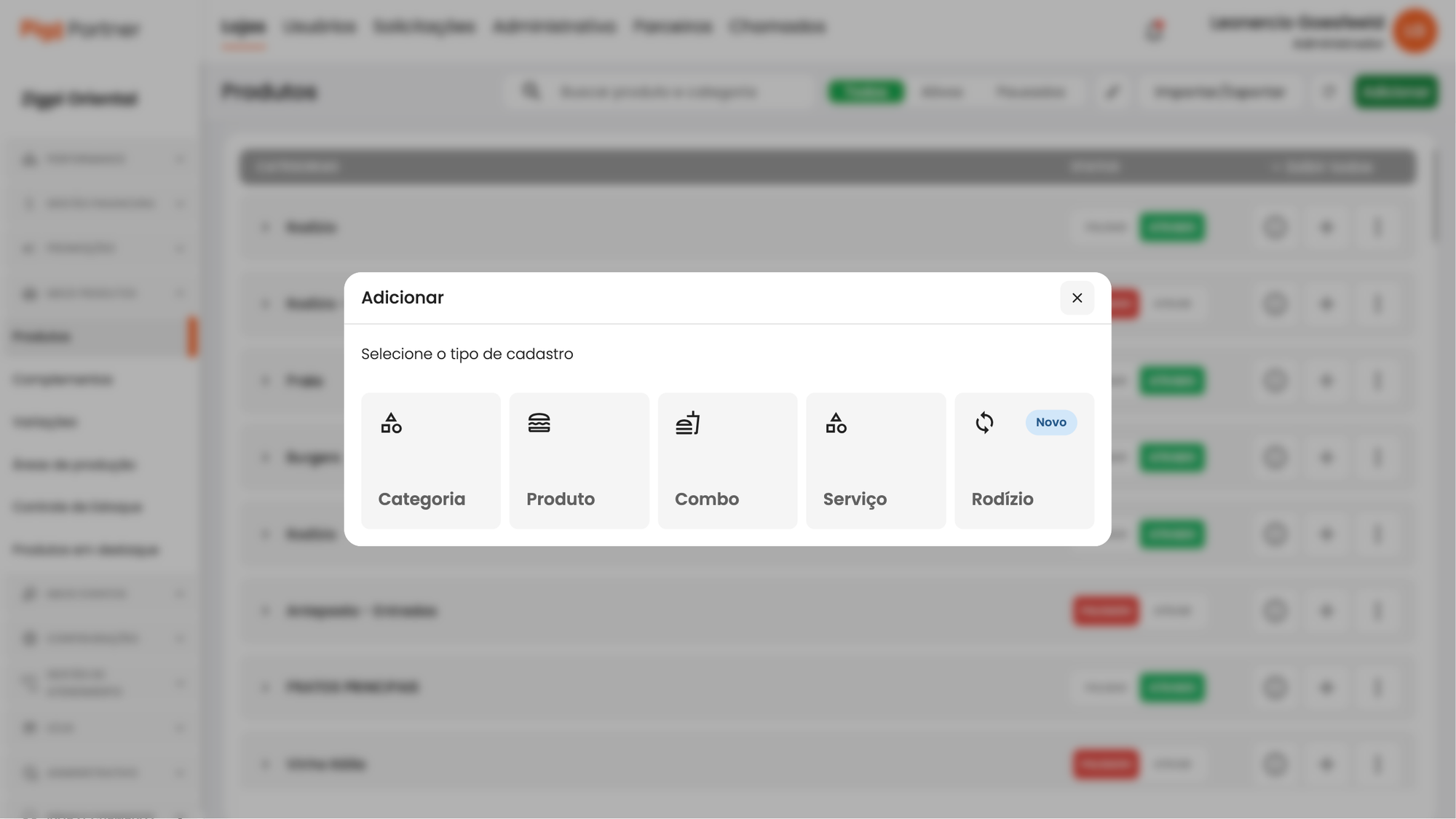
Task: Select the Novo badge on Rodízio card
Action: point(1051,422)
